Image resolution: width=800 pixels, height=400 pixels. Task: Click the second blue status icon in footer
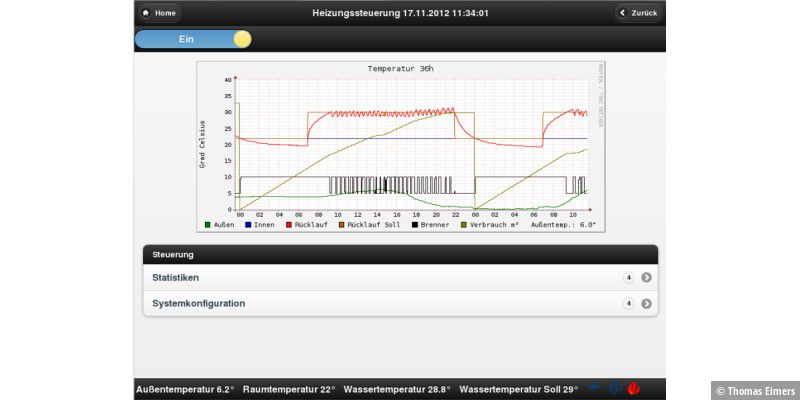[x=615, y=388]
